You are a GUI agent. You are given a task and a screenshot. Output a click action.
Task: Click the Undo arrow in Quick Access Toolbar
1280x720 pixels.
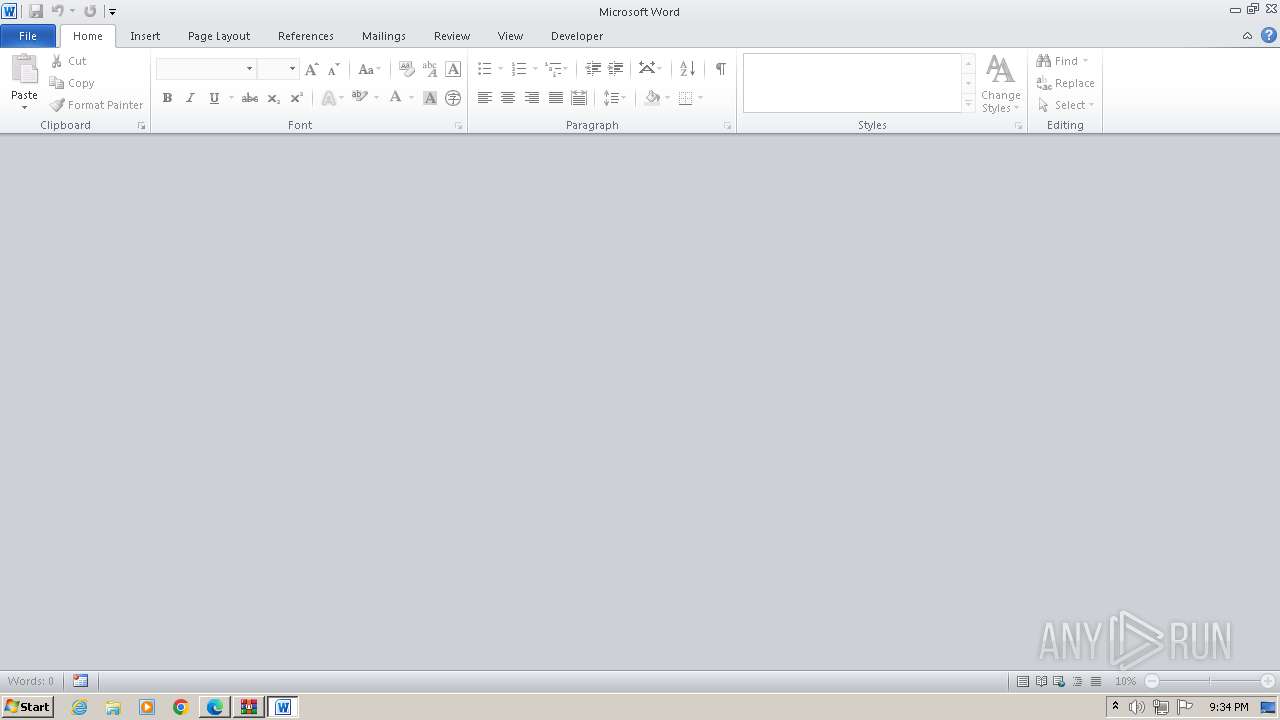57,11
